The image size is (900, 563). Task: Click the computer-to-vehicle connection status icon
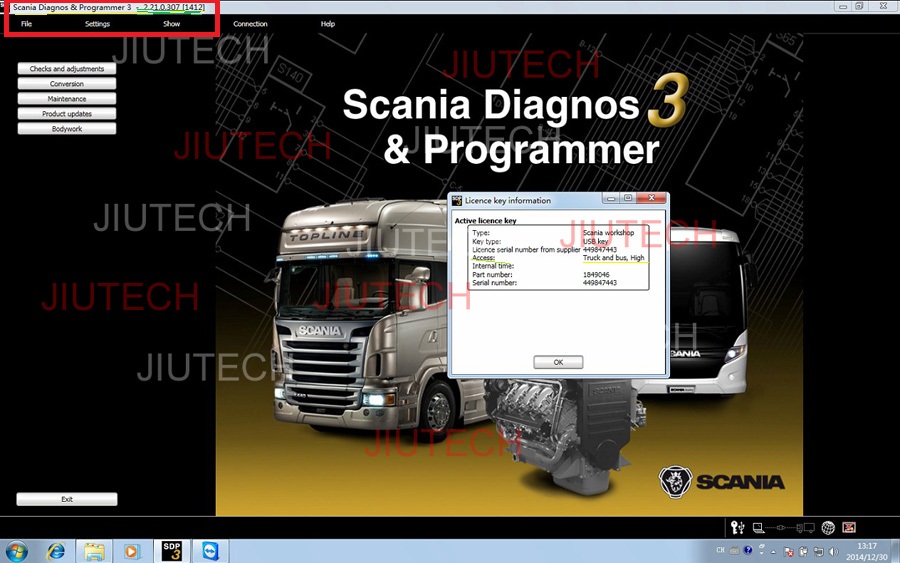tap(783, 527)
